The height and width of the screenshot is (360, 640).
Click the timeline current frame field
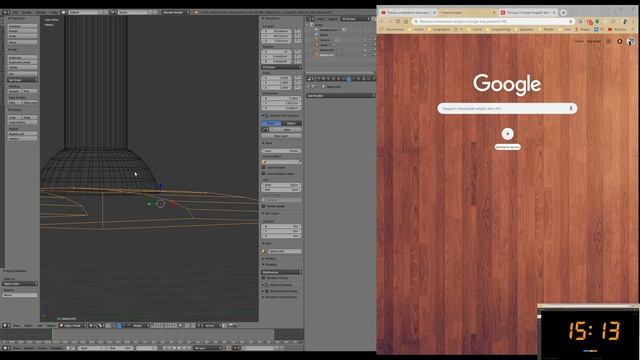pos(146,348)
